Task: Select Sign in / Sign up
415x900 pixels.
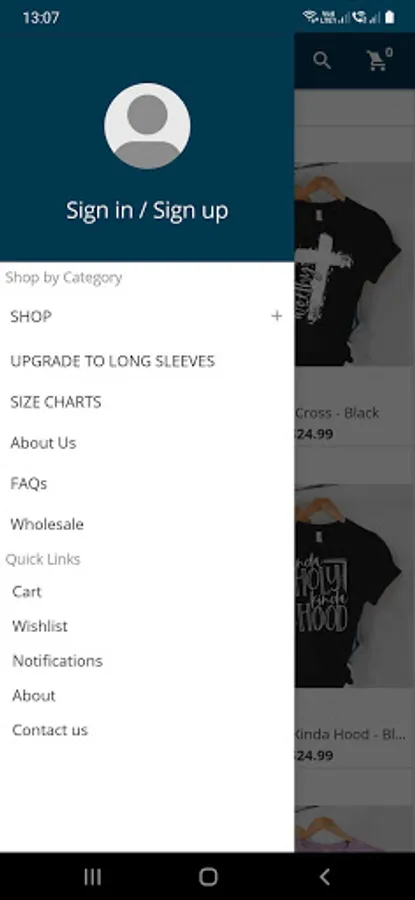Action: click(147, 211)
